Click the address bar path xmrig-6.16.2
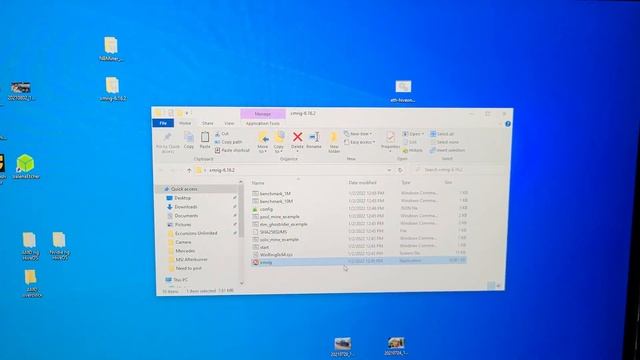Image resolution: width=640 pixels, height=360 pixels. 222,170
